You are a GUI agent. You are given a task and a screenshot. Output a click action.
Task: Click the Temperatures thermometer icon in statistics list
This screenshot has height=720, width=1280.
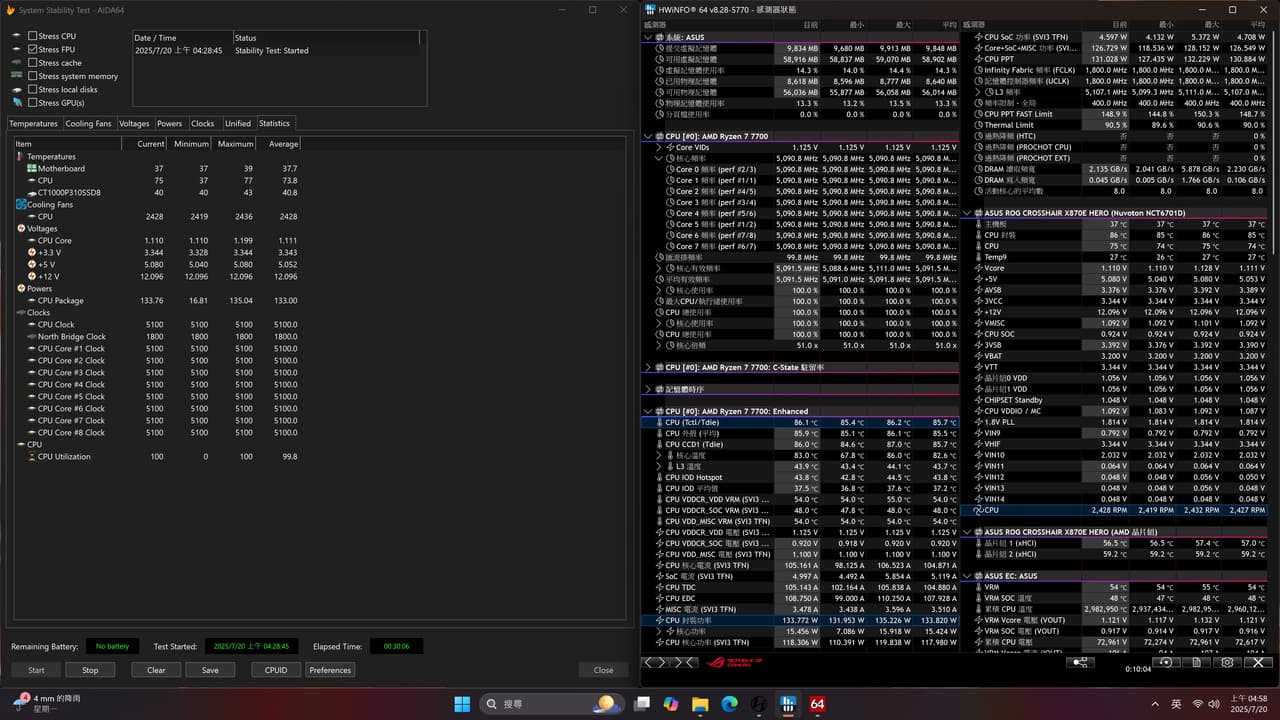pyautogui.click(x=20, y=157)
